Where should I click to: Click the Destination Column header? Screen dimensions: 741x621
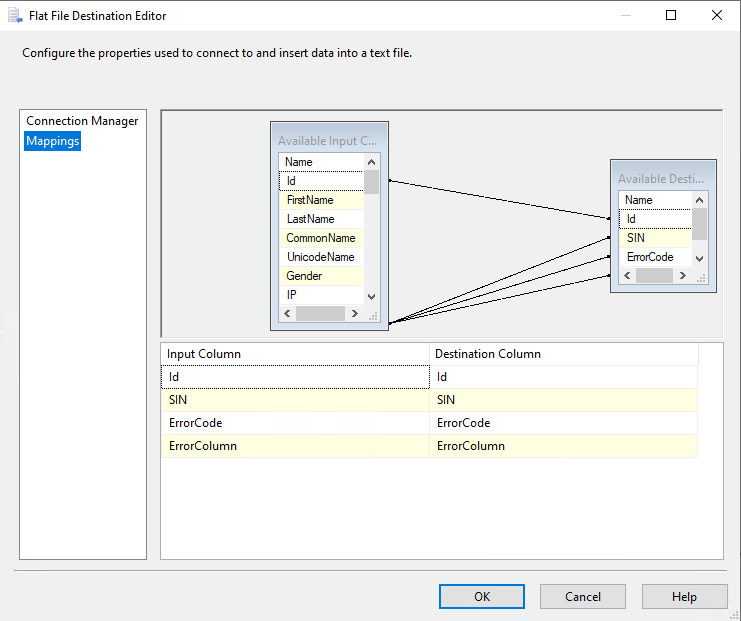(x=563, y=354)
